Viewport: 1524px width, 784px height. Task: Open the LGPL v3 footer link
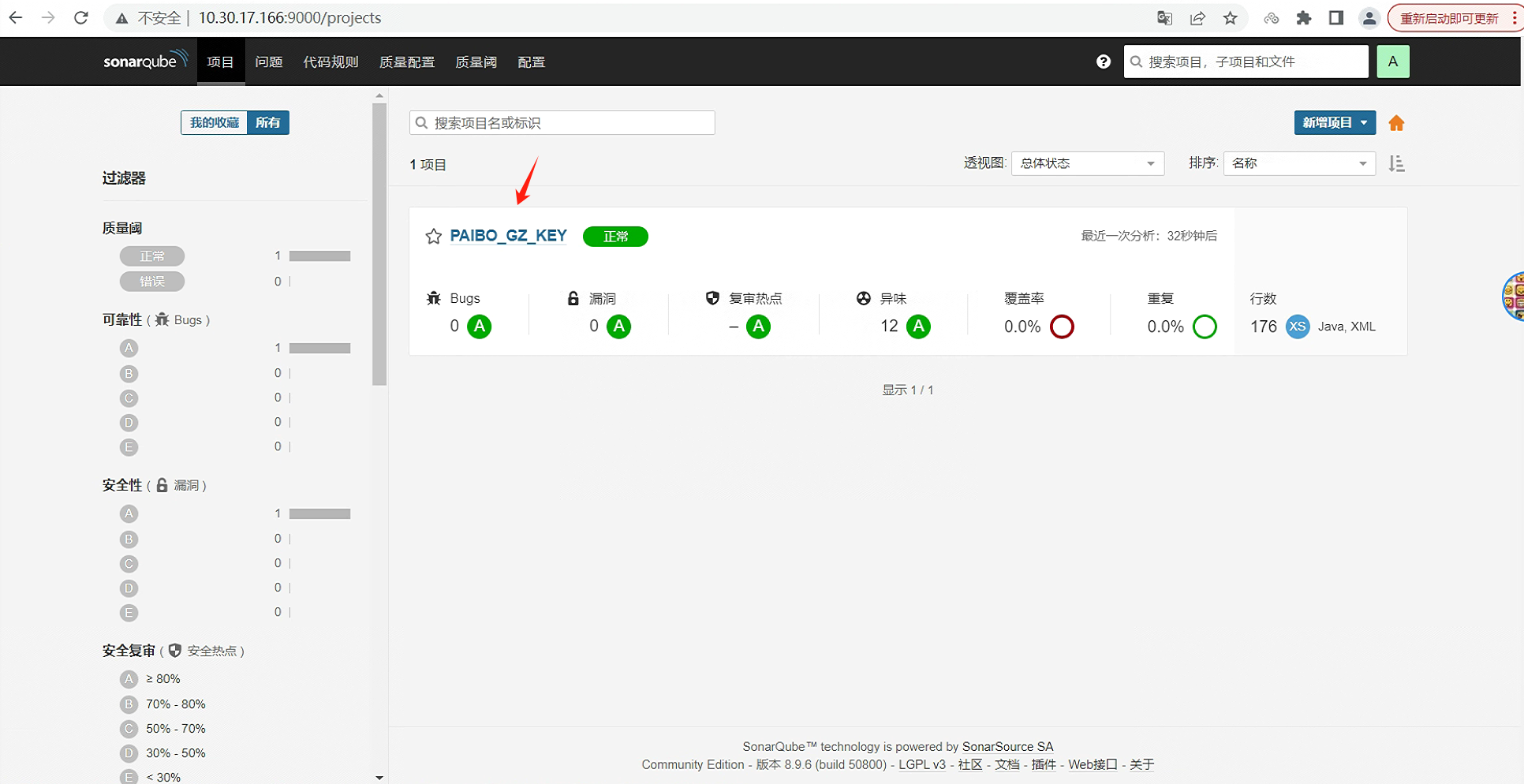[x=922, y=764]
